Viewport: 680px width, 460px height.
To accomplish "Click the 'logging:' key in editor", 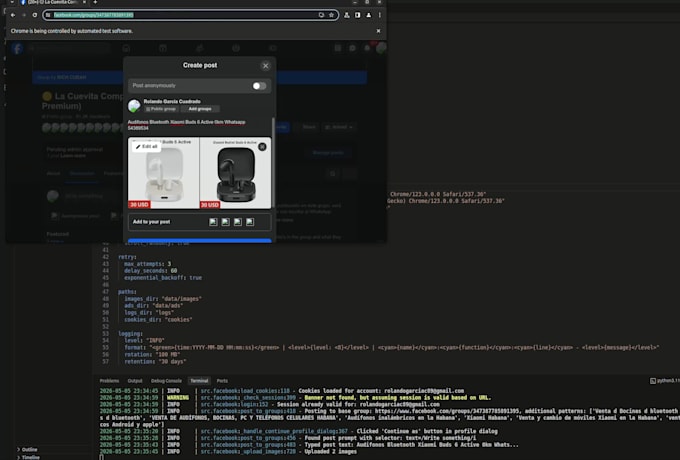I will (130, 333).
